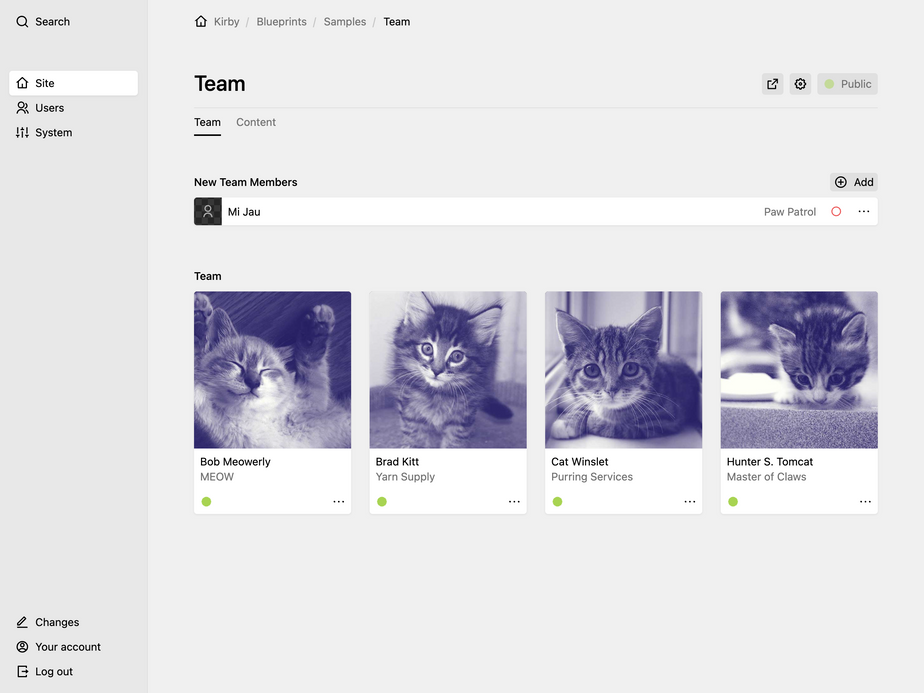Go to Users in the sidebar

(49, 108)
